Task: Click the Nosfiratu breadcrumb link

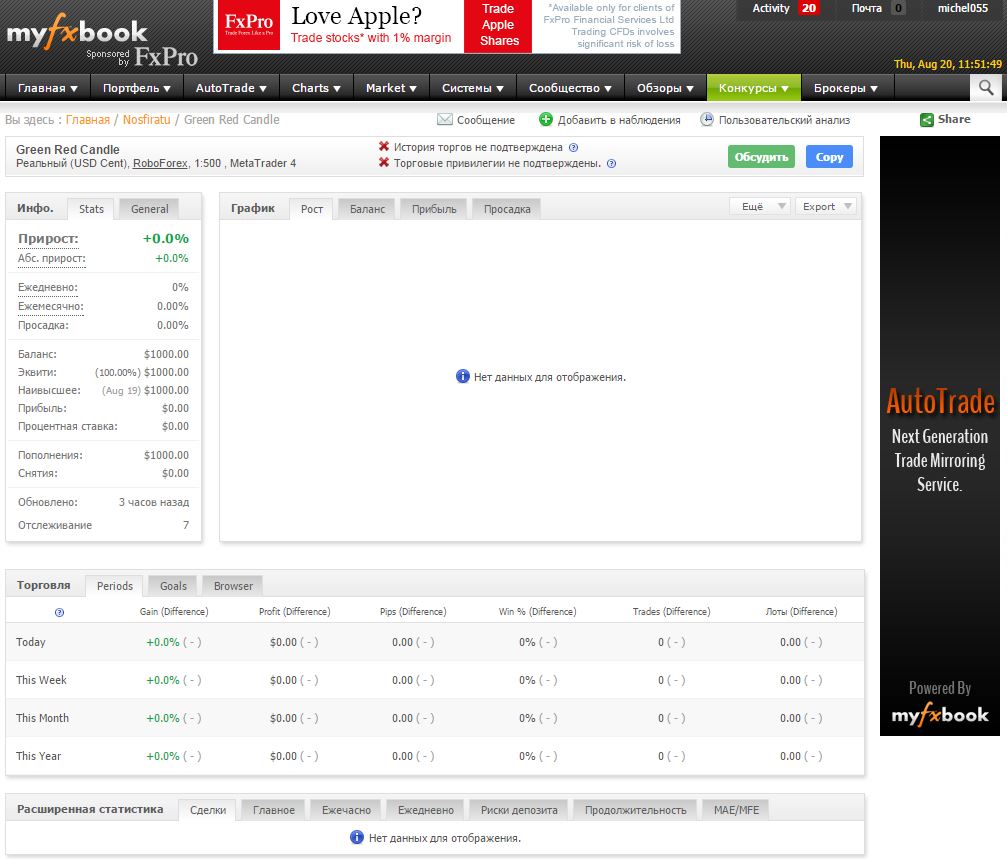Action: click(x=146, y=120)
